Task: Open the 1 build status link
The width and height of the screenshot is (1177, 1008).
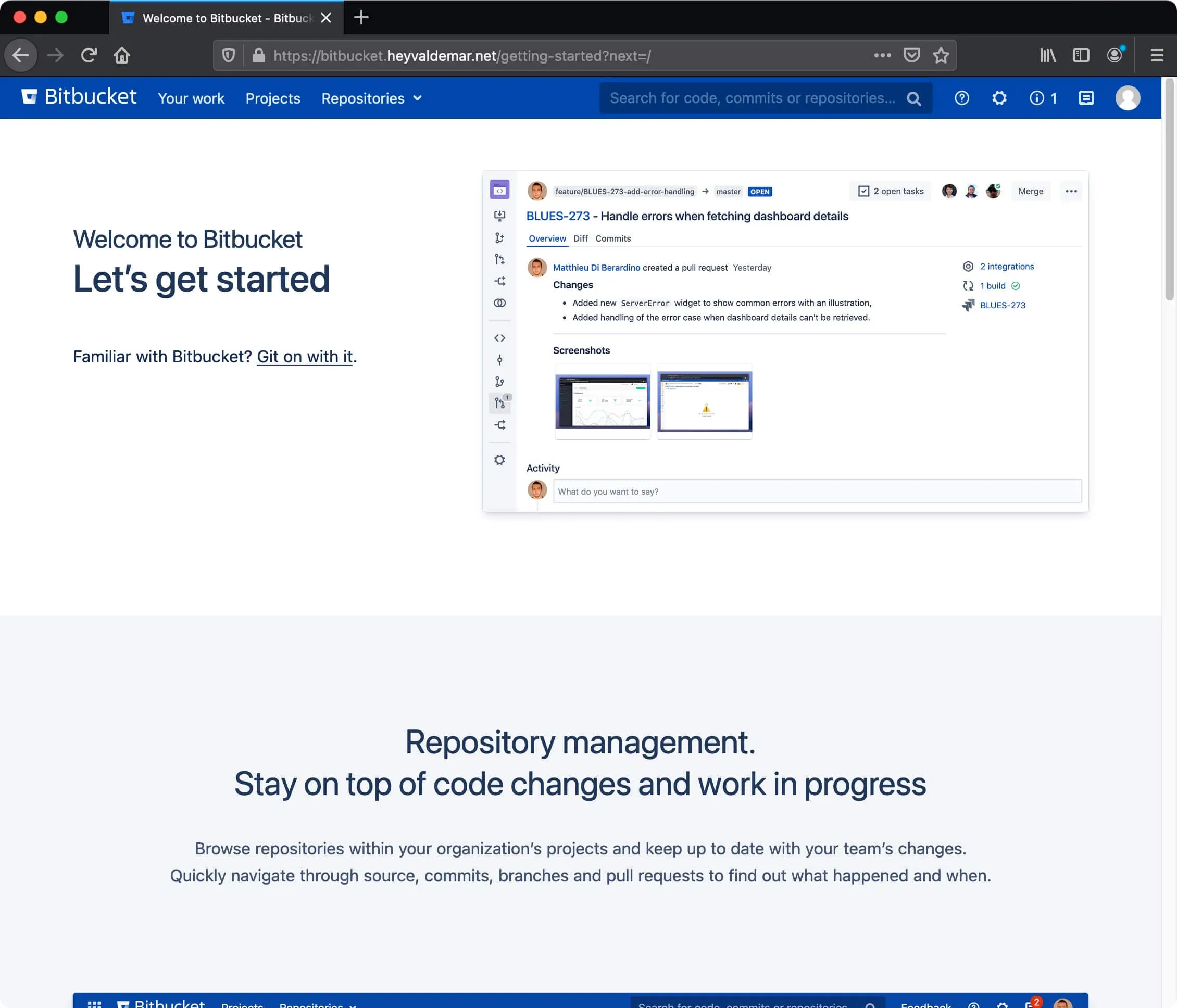Action: coord(993,286)
